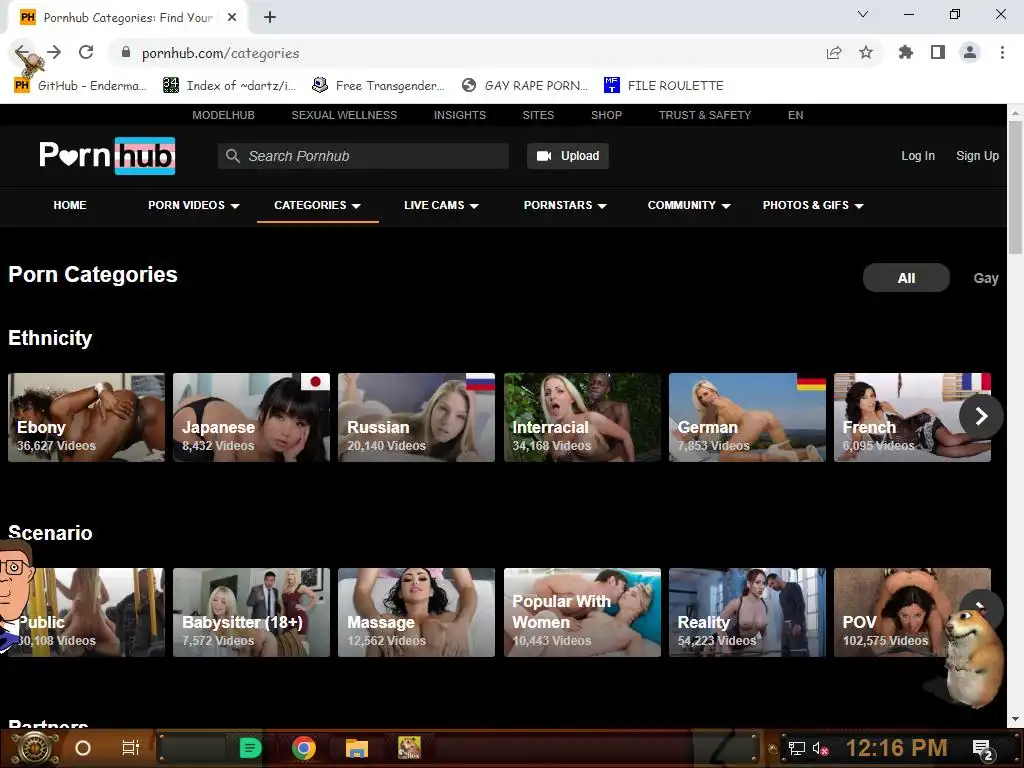Click the 'Scenario' section heading
This screenshot has width=1024, height=768.
[x=50, y=533]
